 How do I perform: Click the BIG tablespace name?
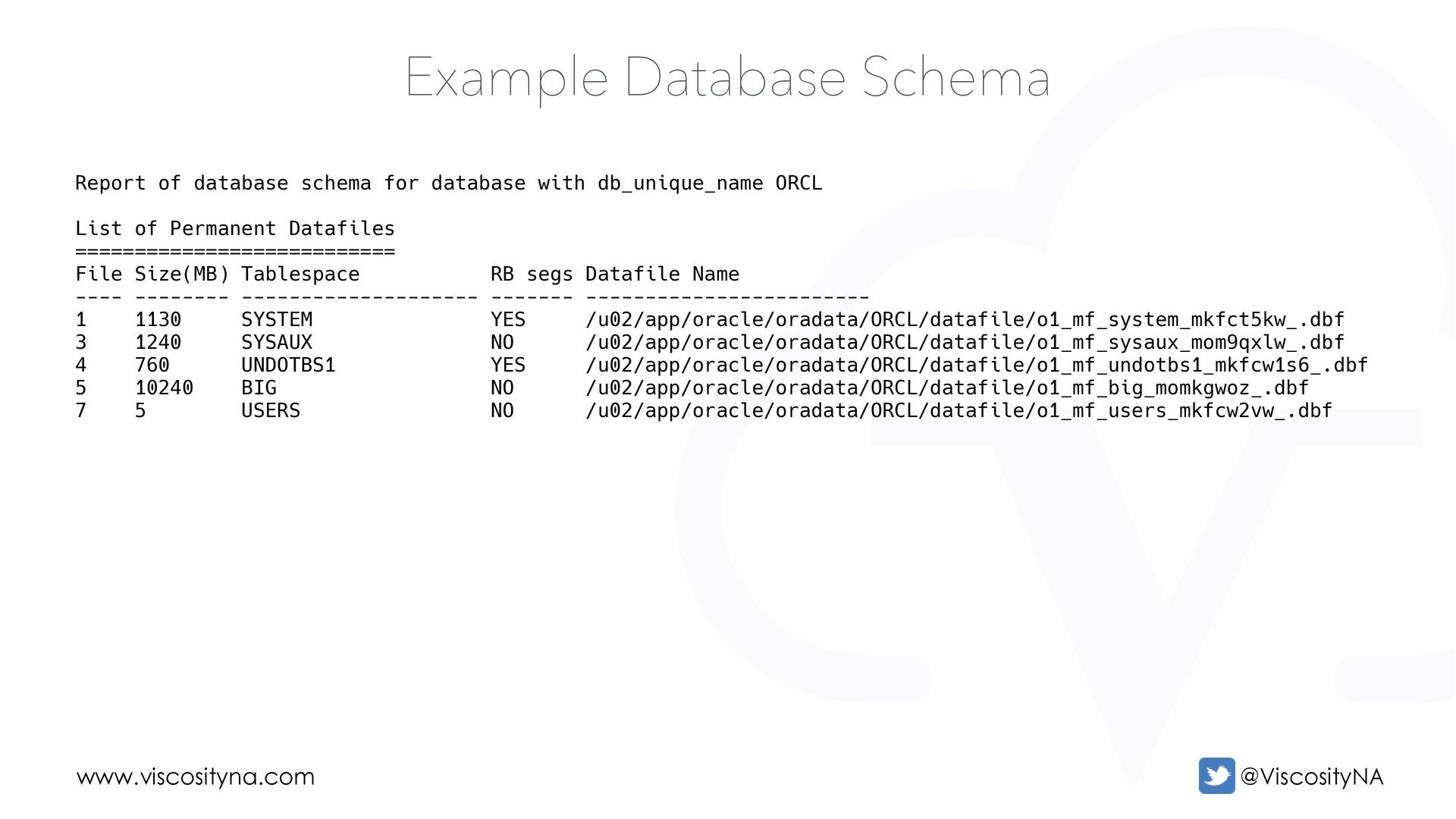[x=259, y=388]
